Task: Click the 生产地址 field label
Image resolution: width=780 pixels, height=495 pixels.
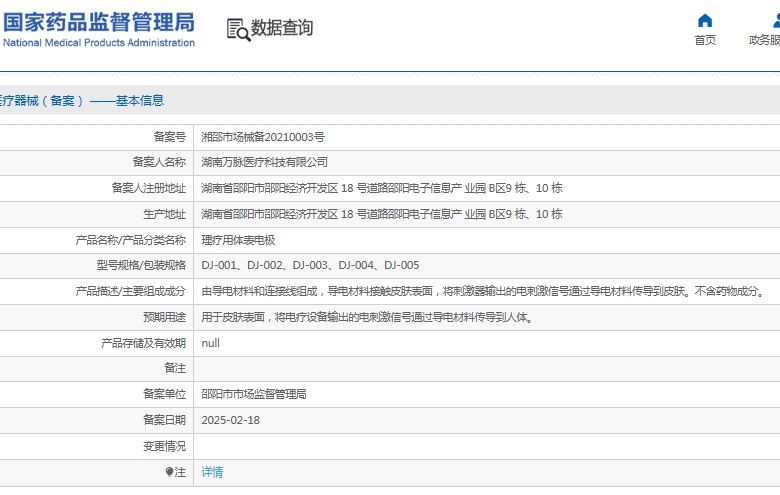Action: coord(165,214)
